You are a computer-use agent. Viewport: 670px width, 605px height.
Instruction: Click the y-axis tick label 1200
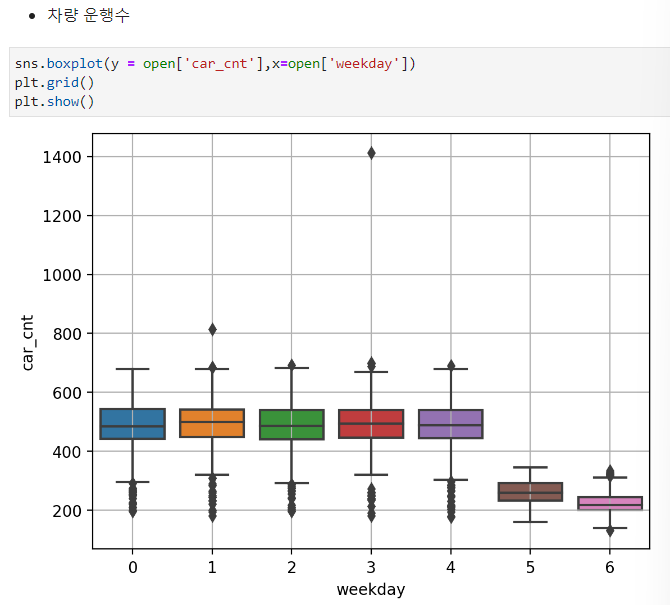pos(62,216)
